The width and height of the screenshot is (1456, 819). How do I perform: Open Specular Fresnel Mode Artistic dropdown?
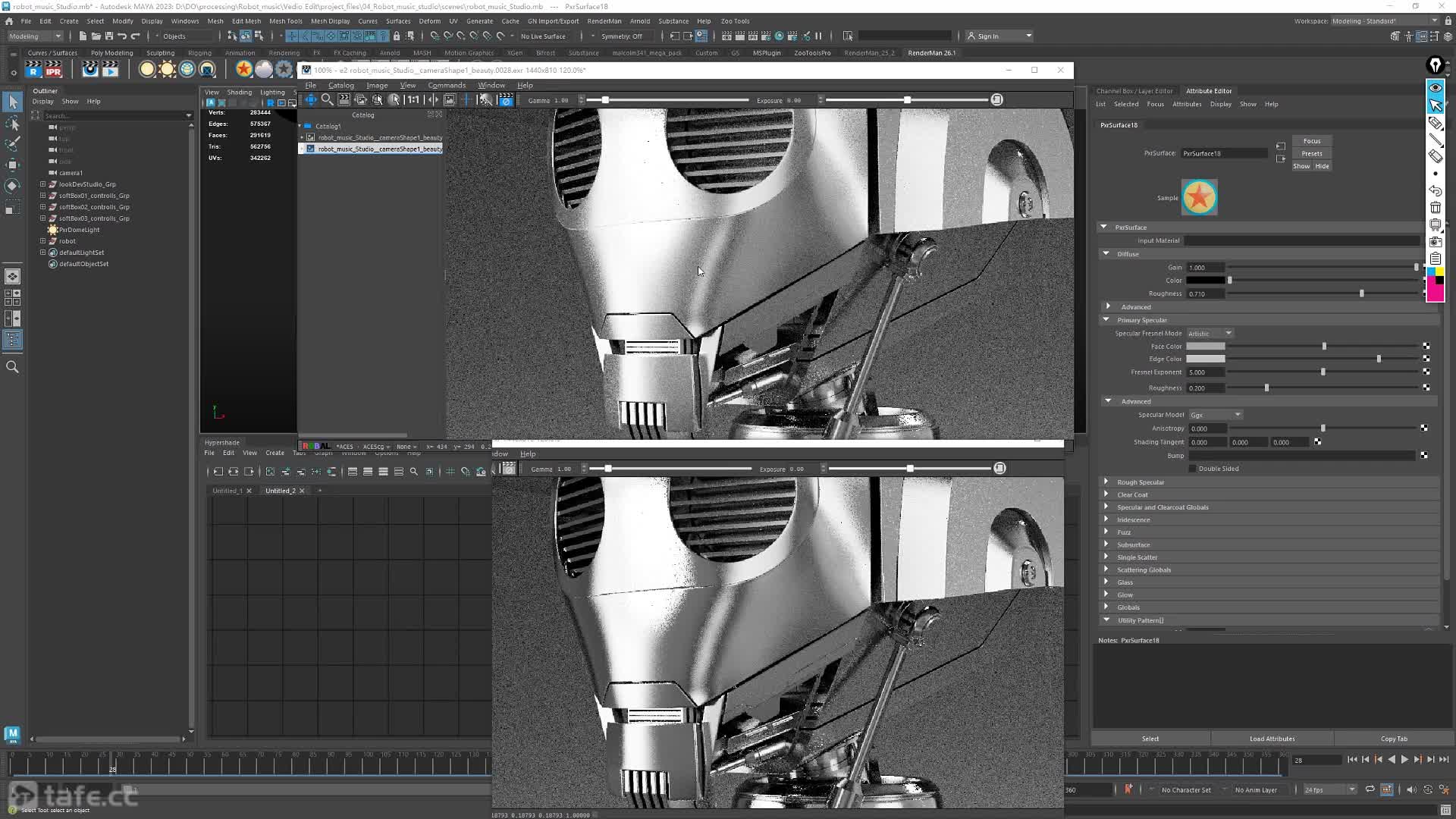(x=1210, y=334)
